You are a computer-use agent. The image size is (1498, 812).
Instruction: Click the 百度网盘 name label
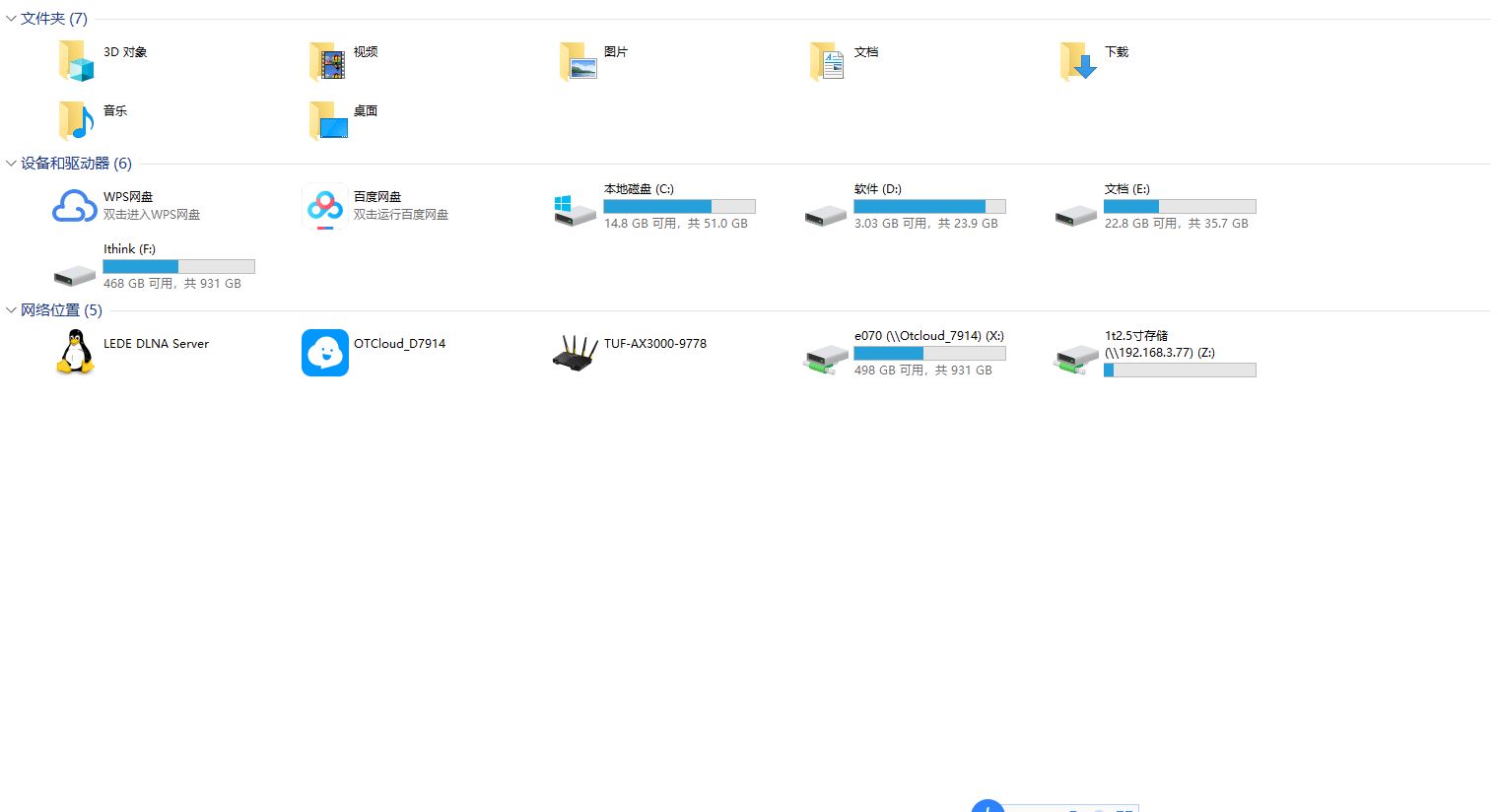pyautogui.click(x=377, y=197)
